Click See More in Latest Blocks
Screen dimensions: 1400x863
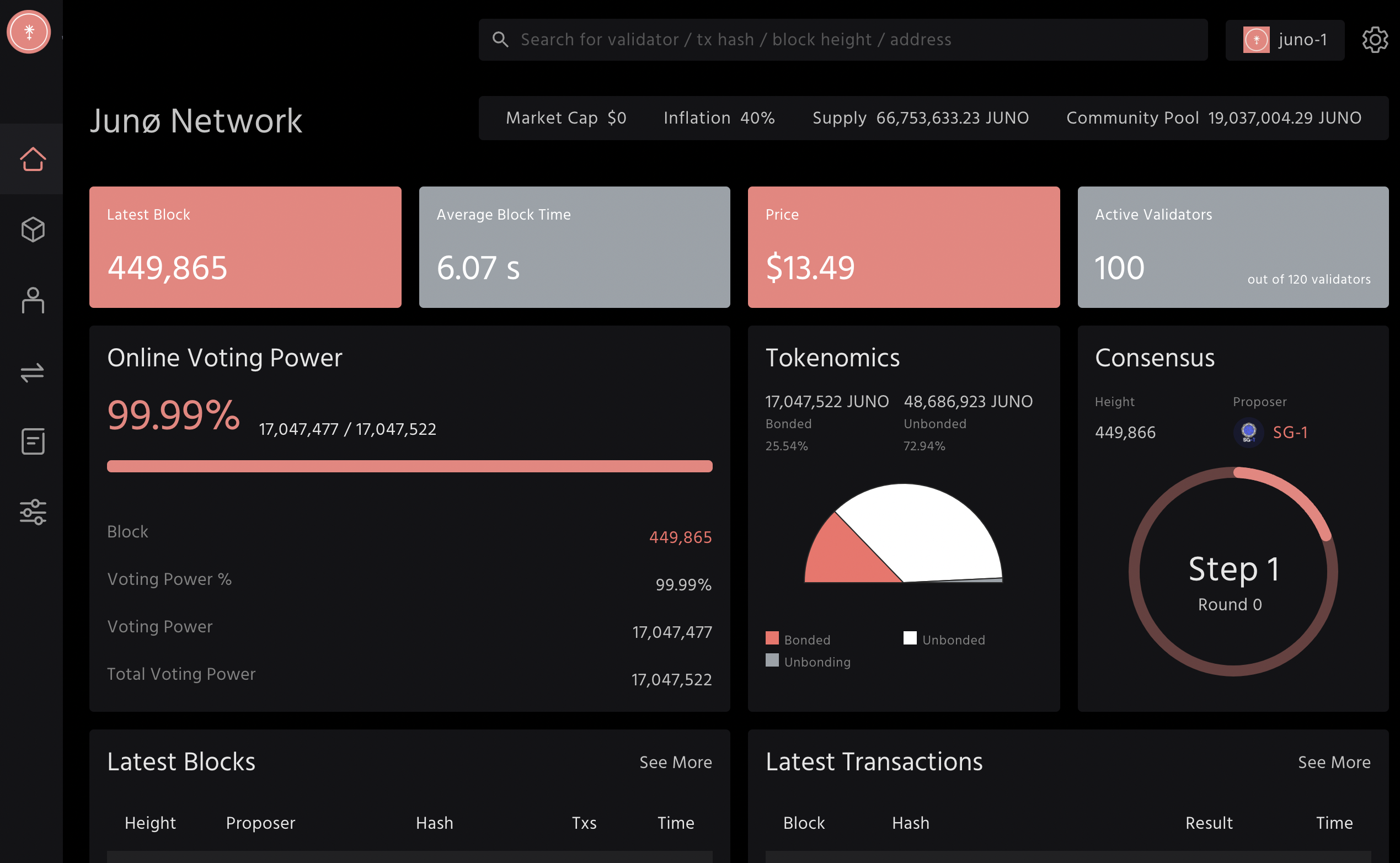[676, 763]
